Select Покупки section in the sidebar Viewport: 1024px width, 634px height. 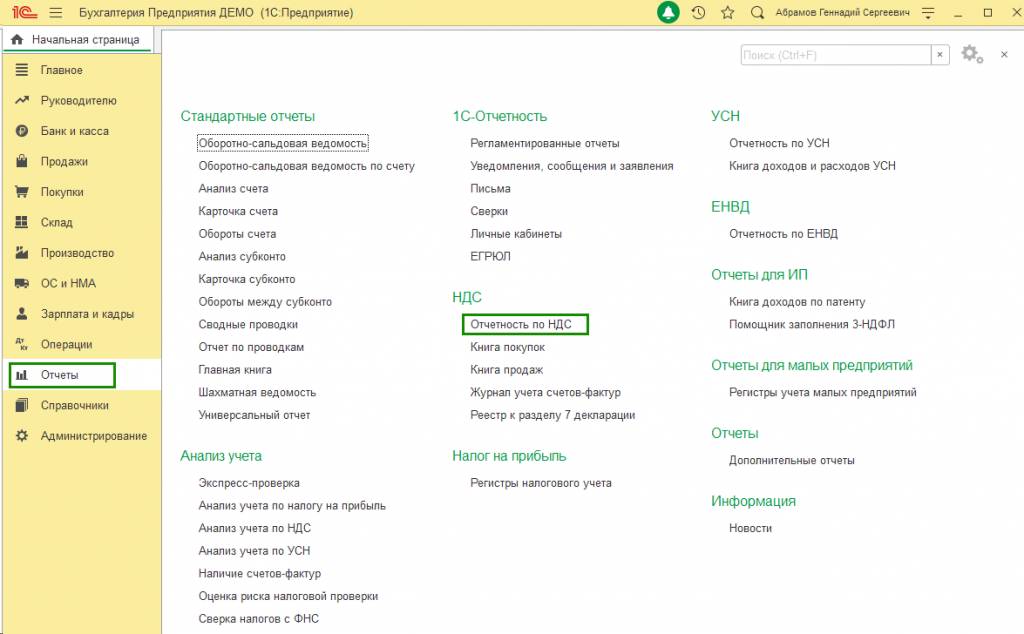[62, 192]
